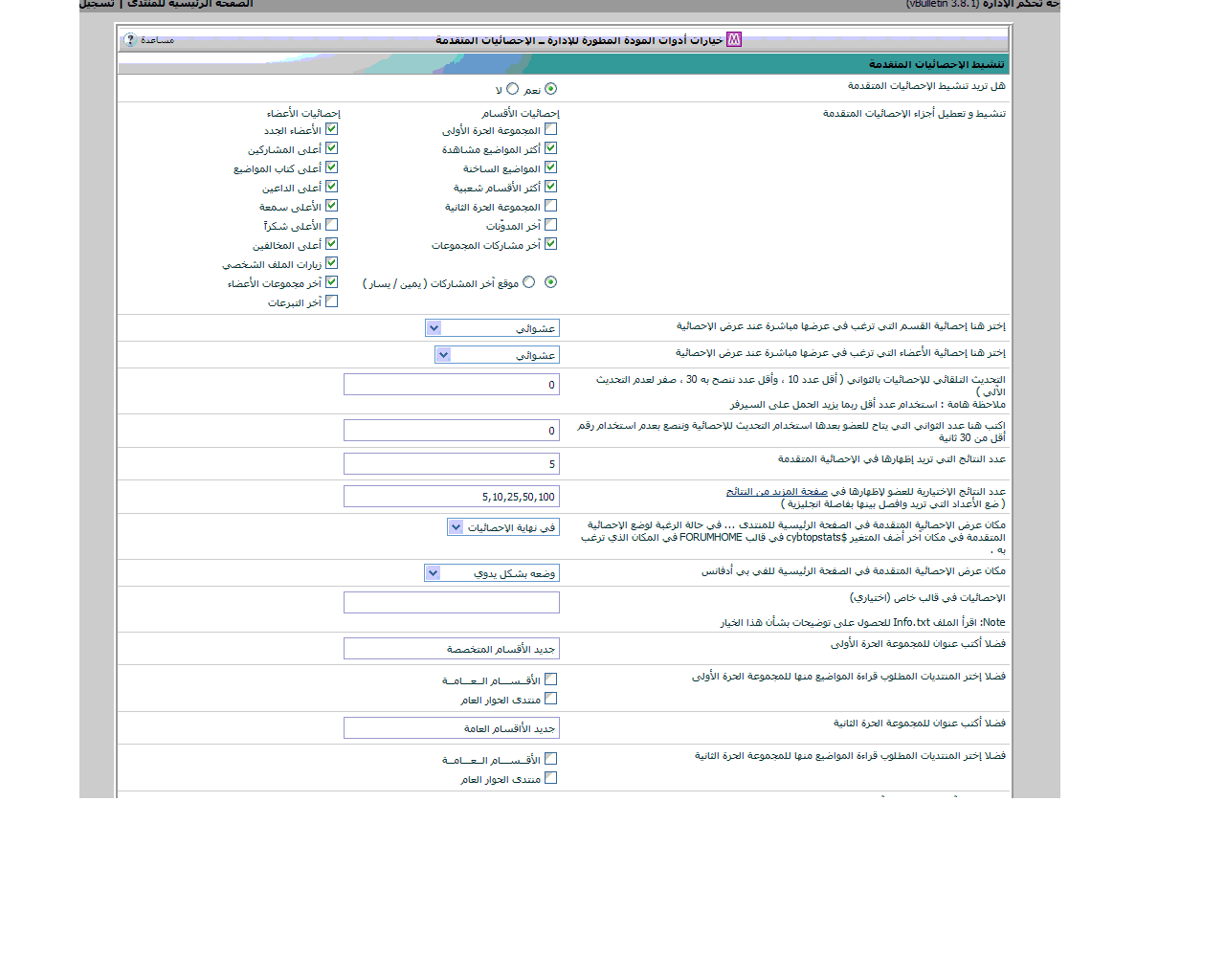Check the آخر المدوّنات checkbox
This screenshot has height=980, width=1225.
click(550, 225)
